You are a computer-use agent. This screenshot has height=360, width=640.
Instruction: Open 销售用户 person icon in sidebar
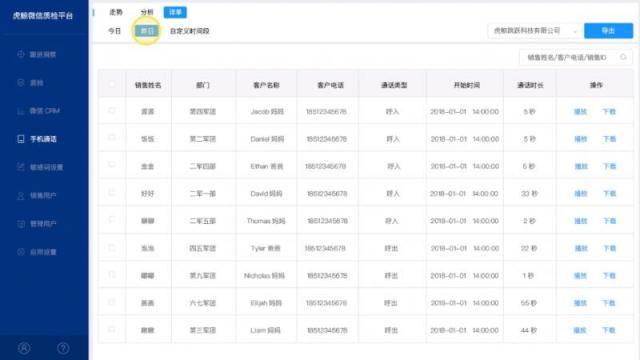coord(21,196)
